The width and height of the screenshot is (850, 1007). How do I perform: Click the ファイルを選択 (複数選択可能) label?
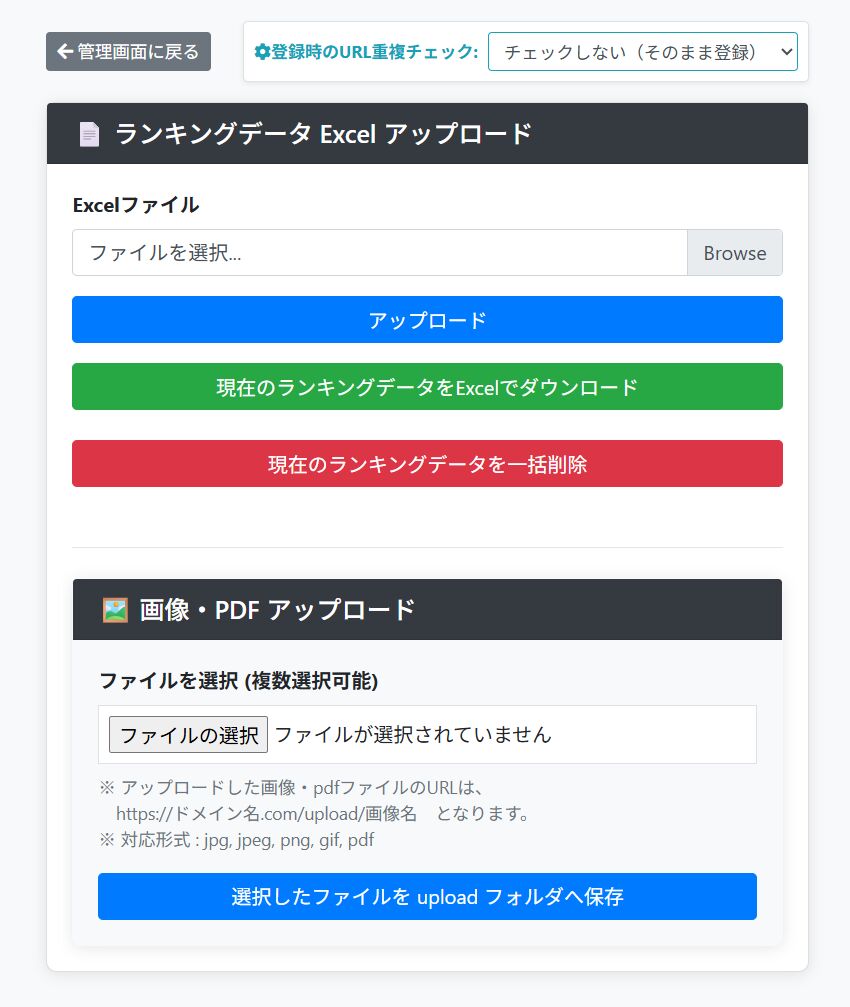click(x=239, y=681)
